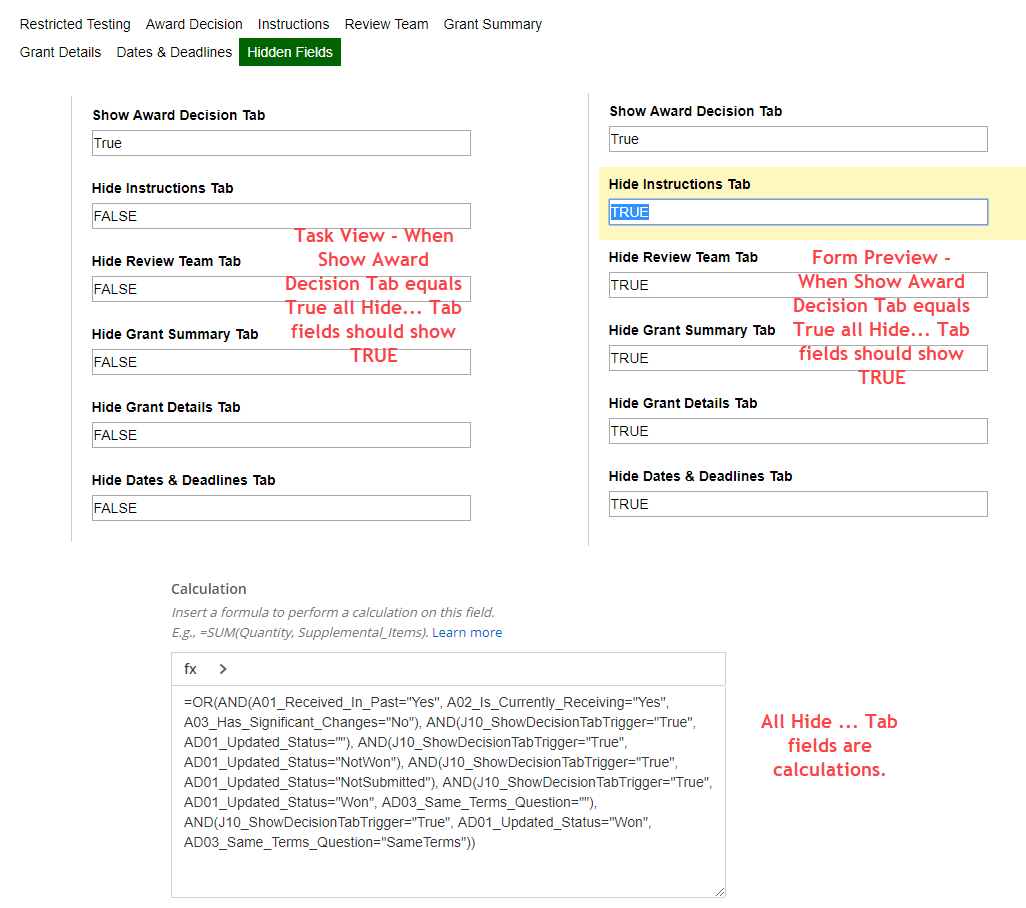Select the green Hidden Fields tab
Image resolution: width=1026 pixels, height=908 pixels.
pos(290,52)
